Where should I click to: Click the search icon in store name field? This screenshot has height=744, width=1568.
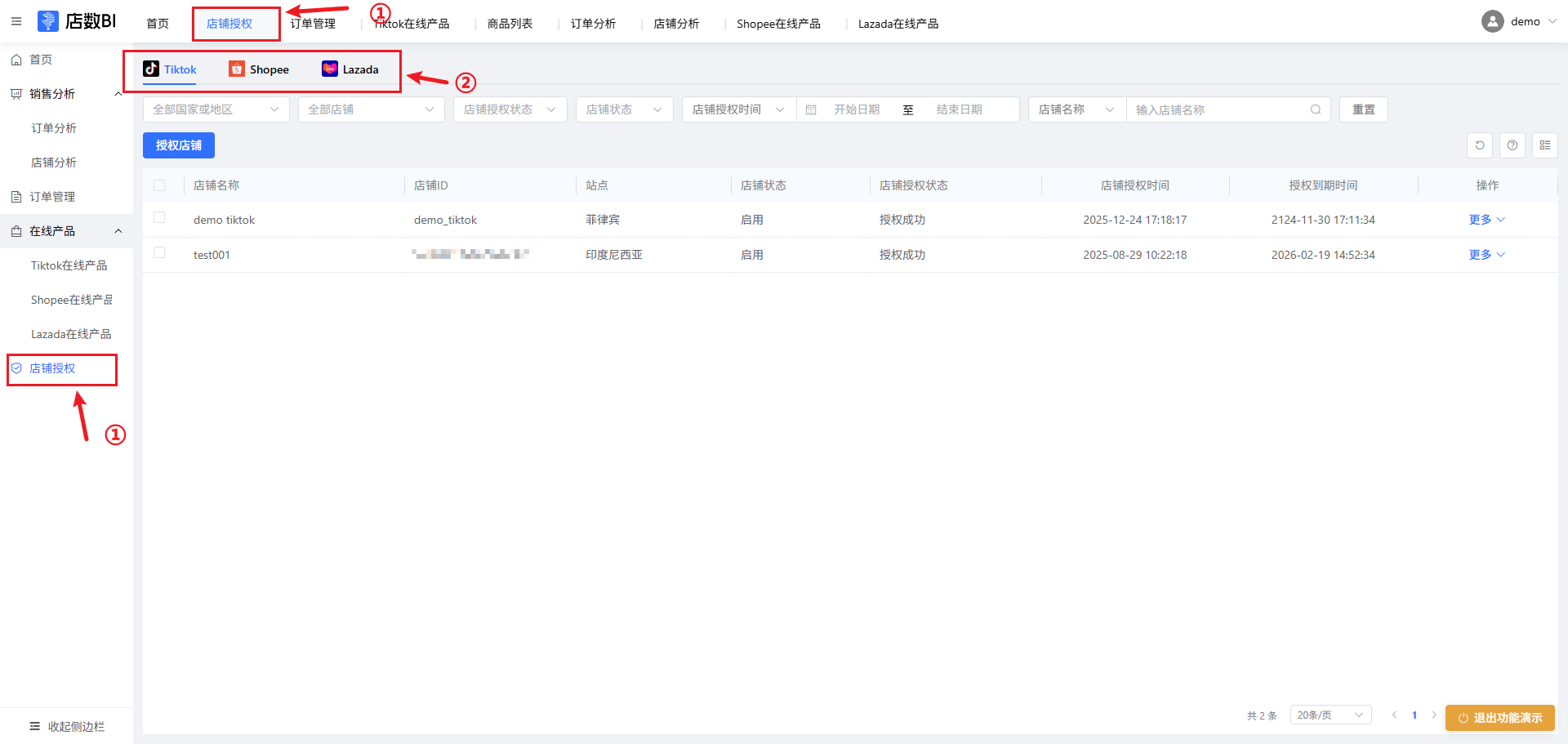[1315, 109]
